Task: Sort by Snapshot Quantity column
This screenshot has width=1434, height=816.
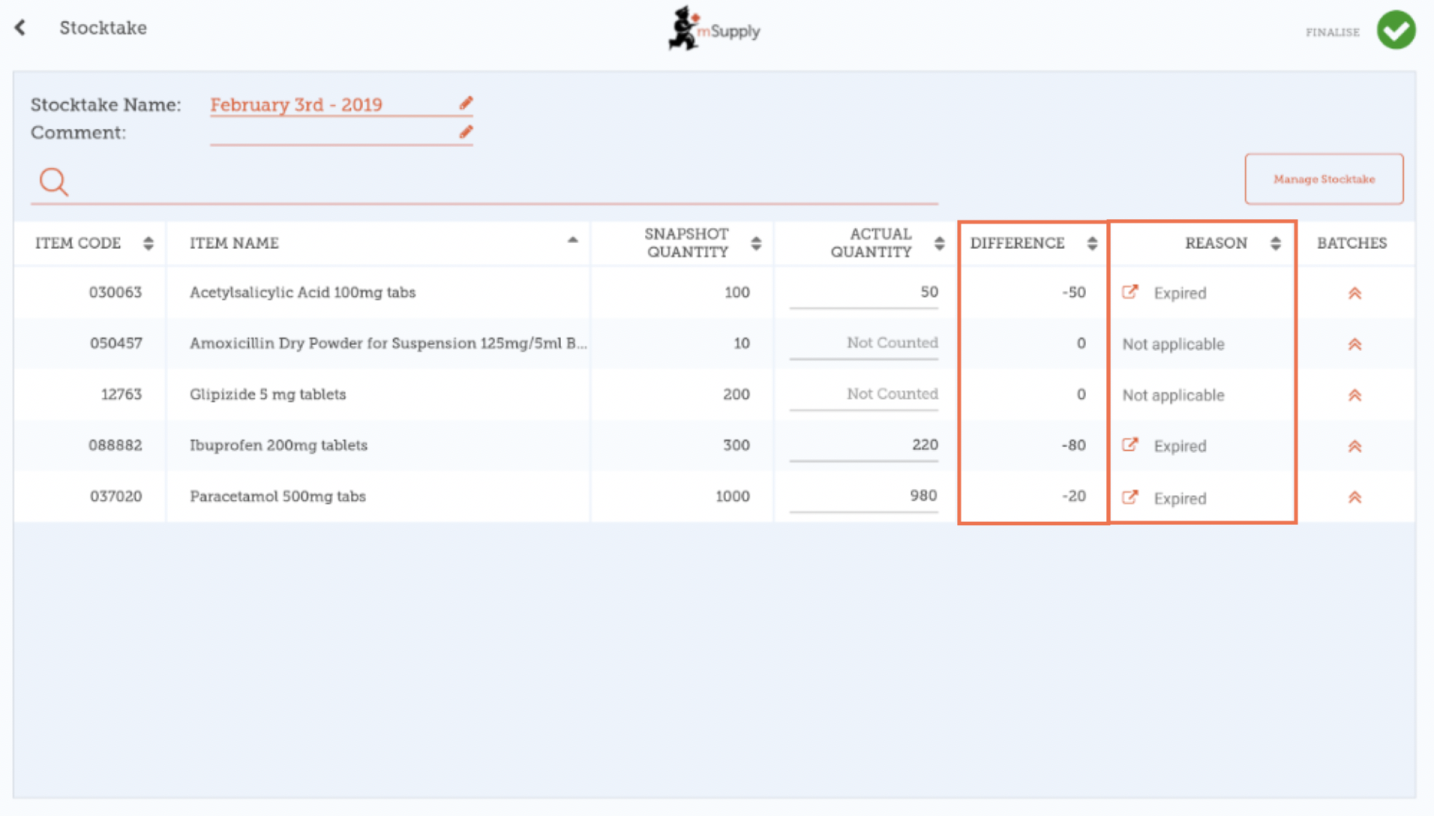Action: click(x=756, y=243)
